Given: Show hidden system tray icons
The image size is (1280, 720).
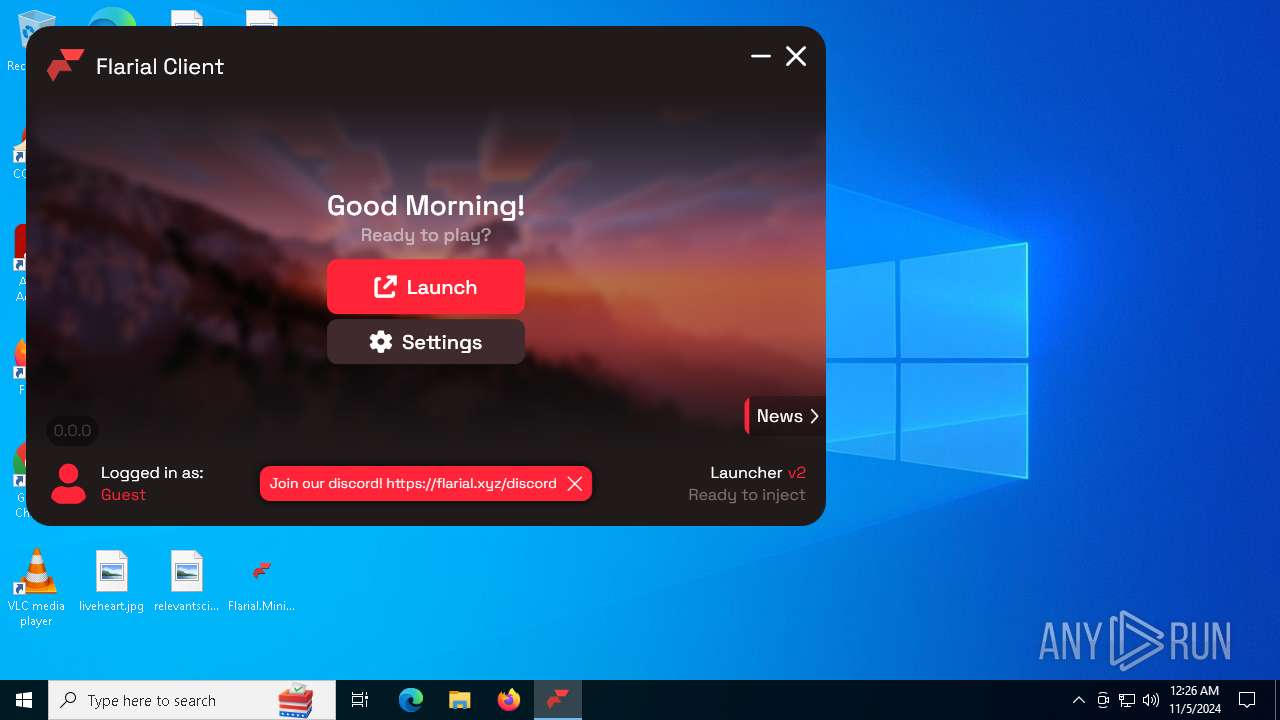Looking at the screenshot, I should click(1078, 700).
